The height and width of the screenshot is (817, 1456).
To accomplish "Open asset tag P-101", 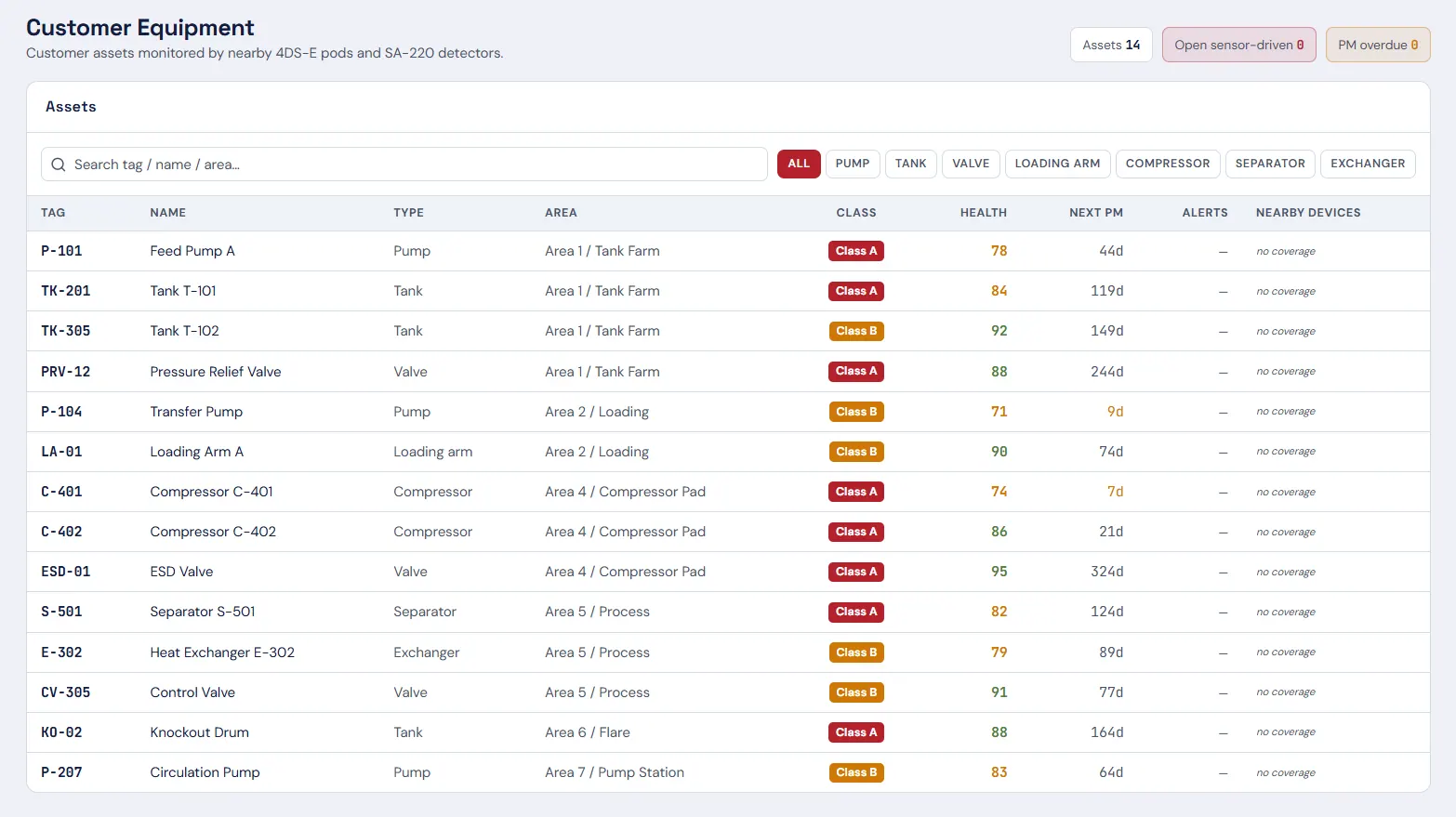I will (x=61, y=251).
